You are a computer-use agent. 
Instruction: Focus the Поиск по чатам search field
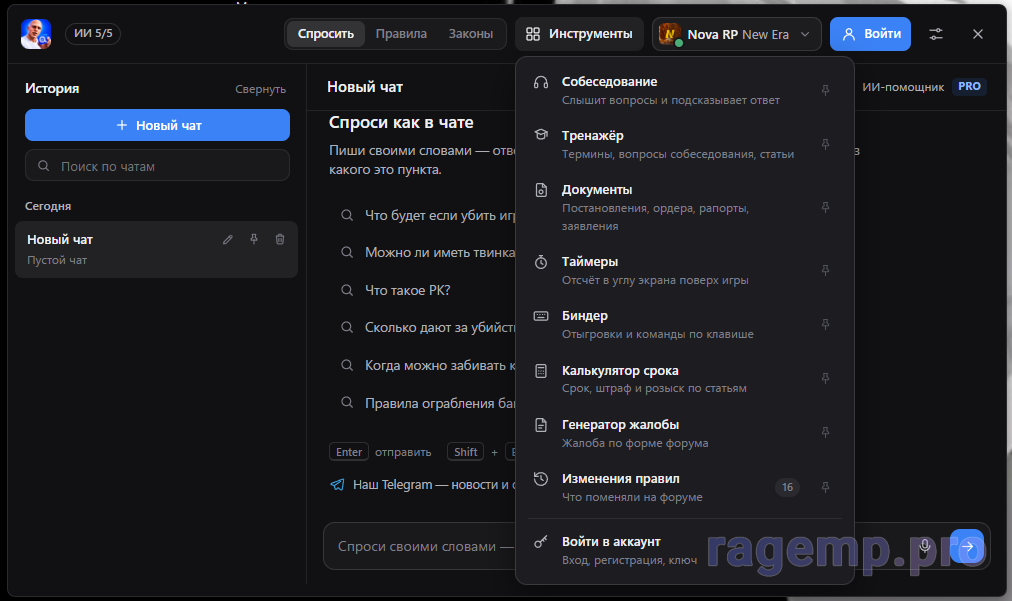[x=157, y=166]
